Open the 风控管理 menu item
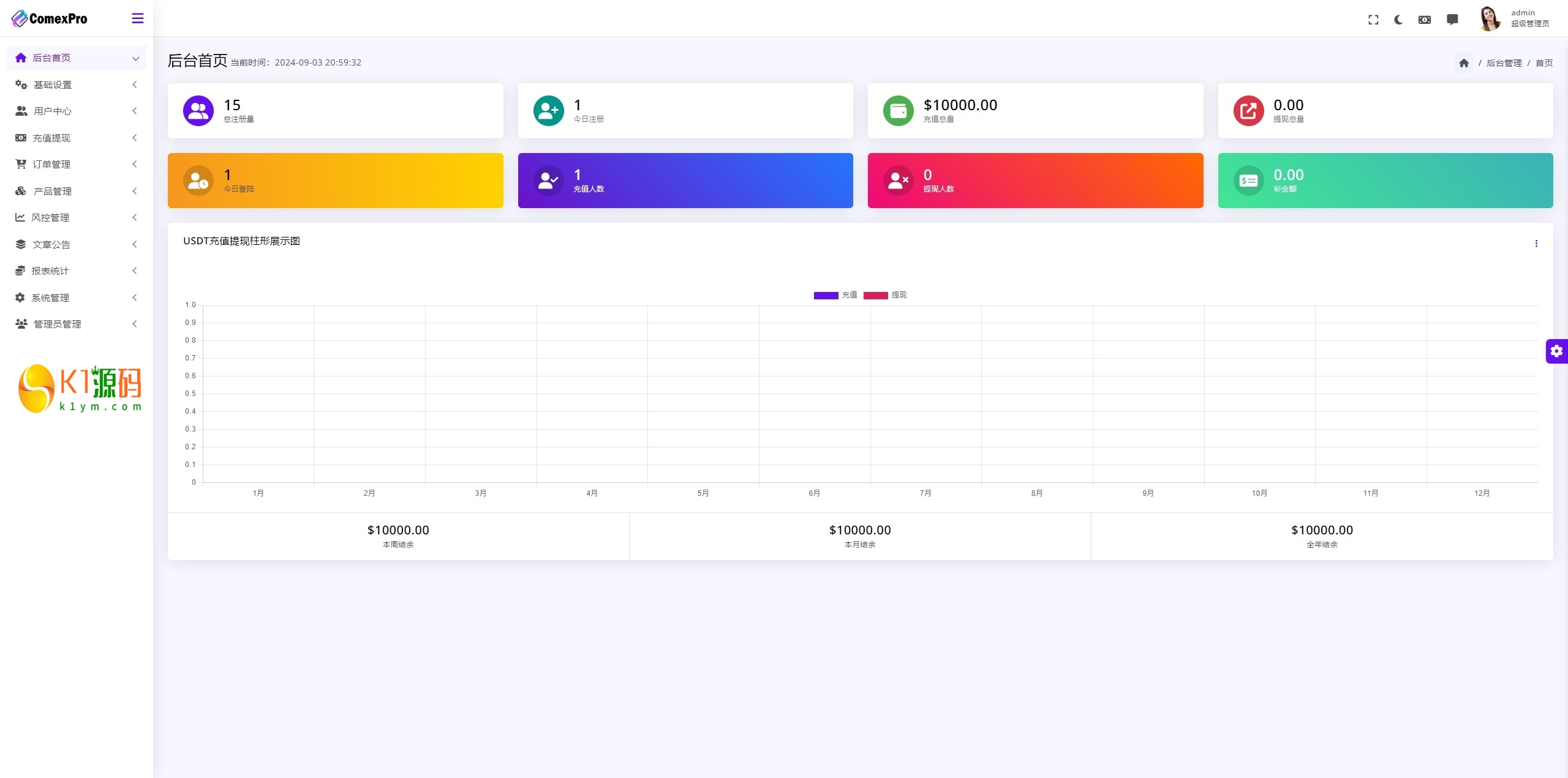The image size is (1568, 778). point(50,217)
